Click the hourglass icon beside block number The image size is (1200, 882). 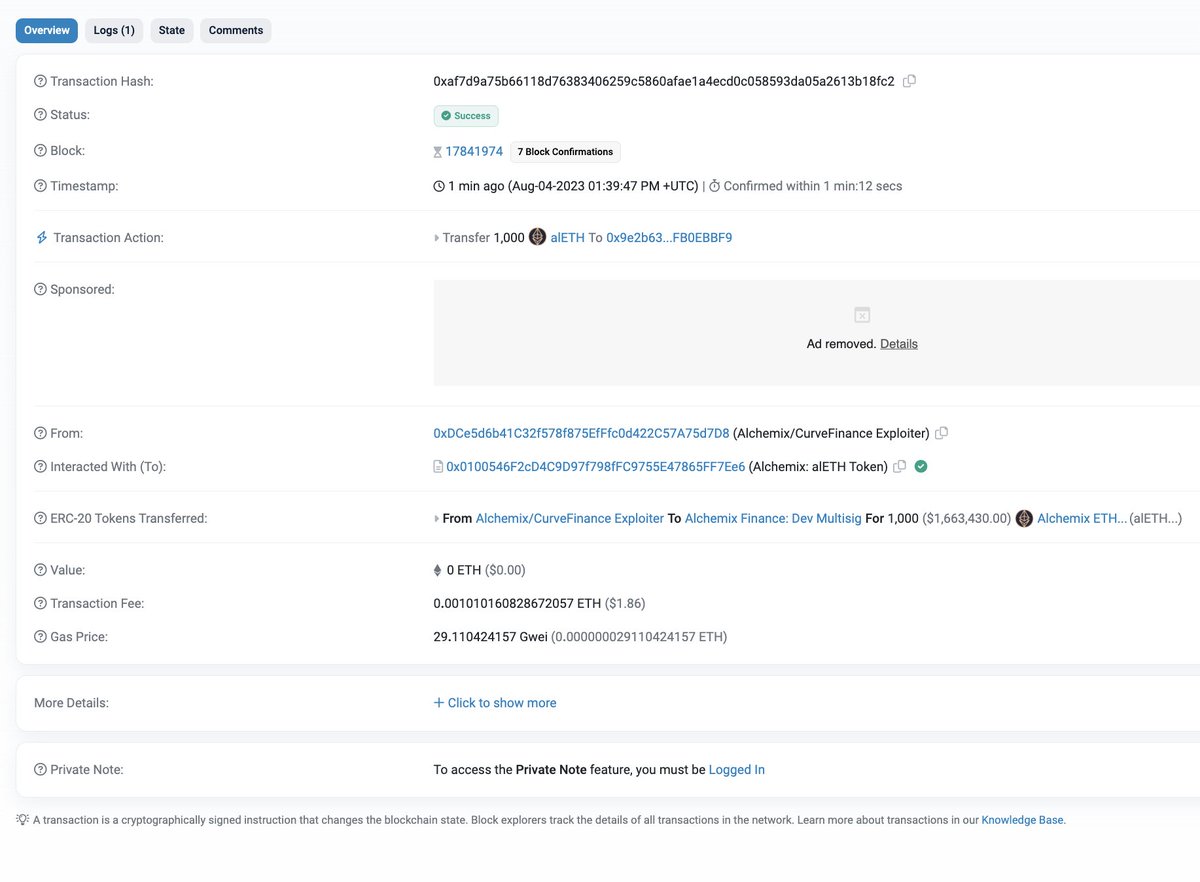click(x=437, y=152)
